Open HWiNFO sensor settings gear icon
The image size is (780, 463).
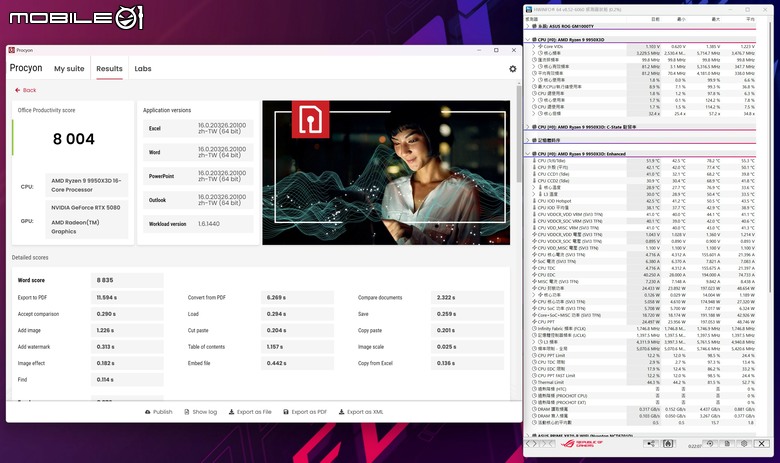[744, 444]
